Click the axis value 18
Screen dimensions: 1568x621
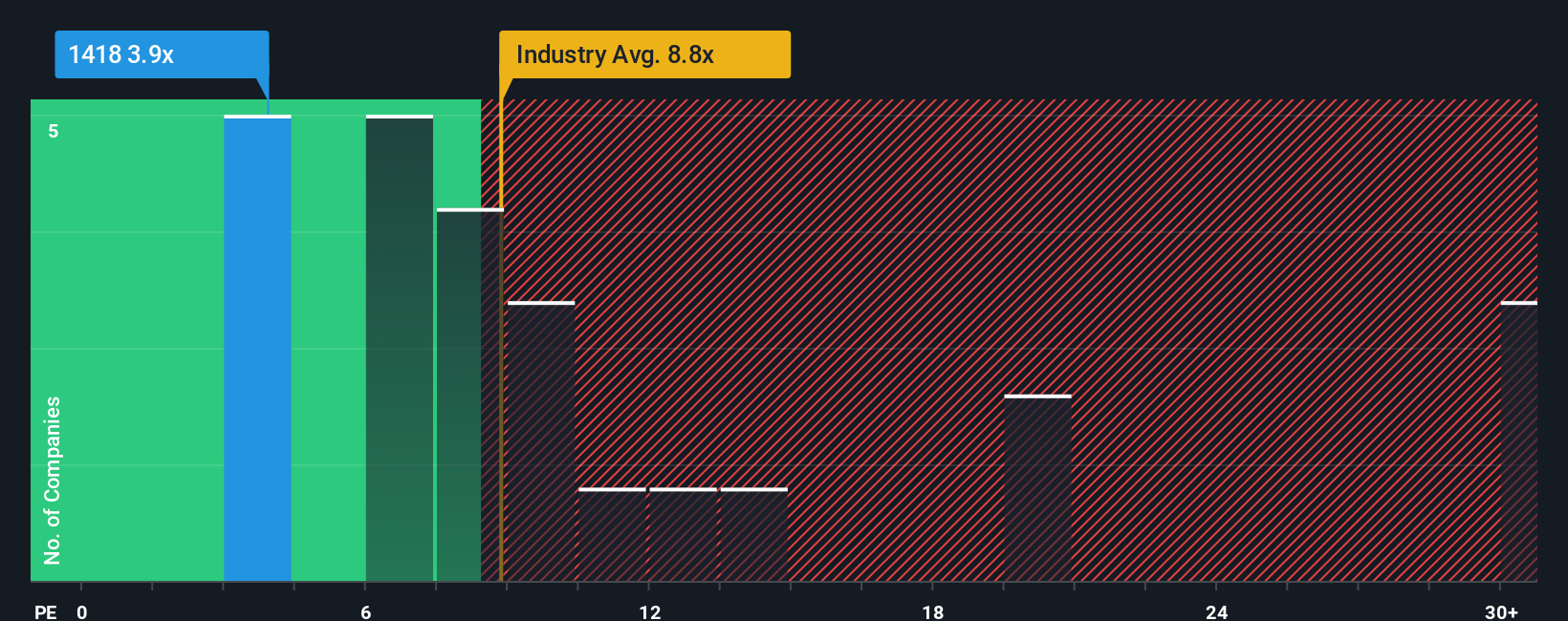tap(933, 611)
